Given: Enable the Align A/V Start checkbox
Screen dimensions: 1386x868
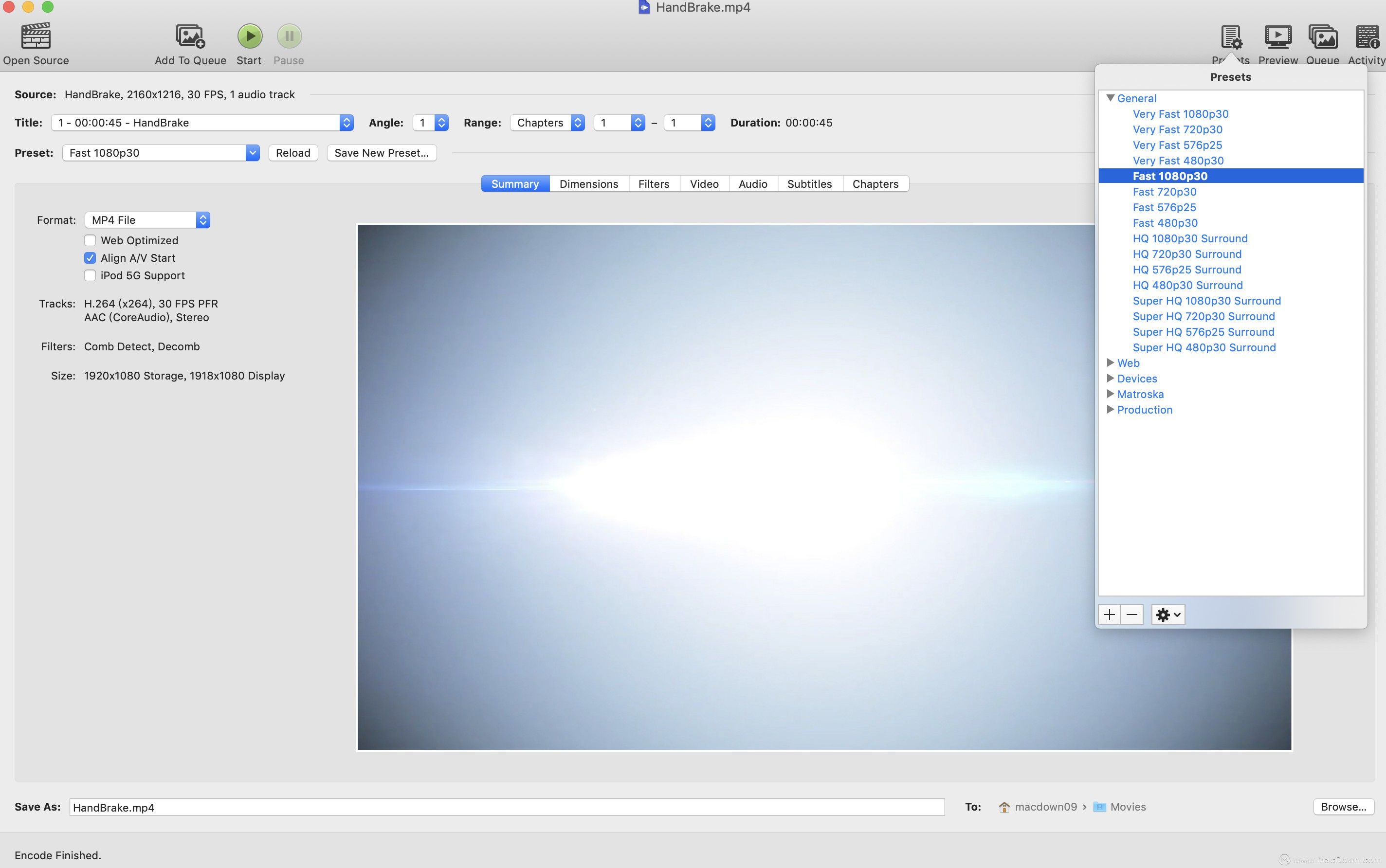Looking at the screenshot, I should click(89, 258).
